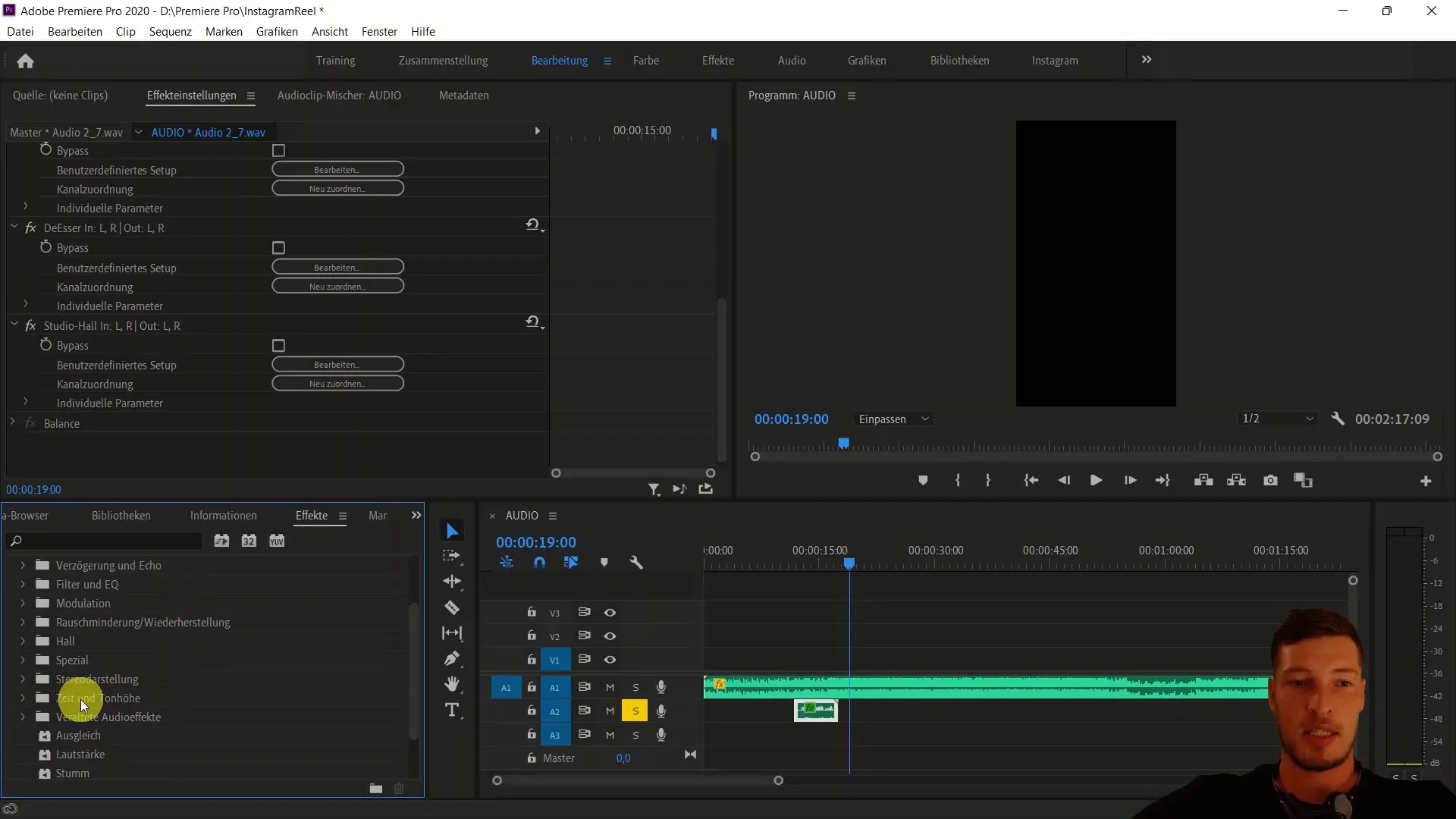
Task: Click the Razor tool in timeline toolbar
Action: [x=455, y=610]
